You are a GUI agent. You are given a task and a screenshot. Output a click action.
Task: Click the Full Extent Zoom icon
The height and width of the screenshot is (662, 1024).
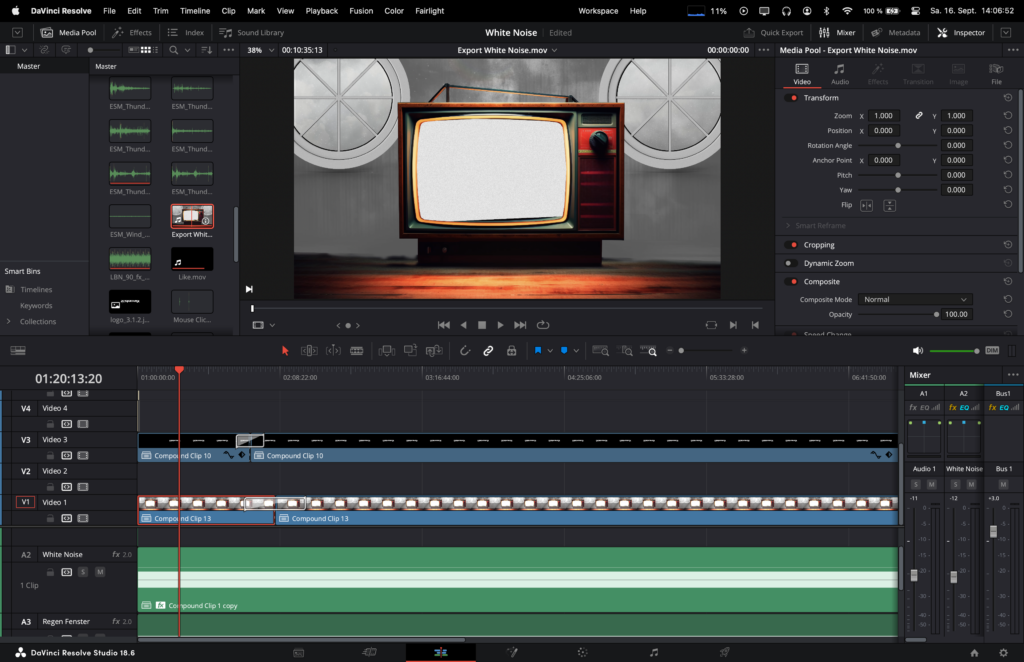click(x=600, y=351)
